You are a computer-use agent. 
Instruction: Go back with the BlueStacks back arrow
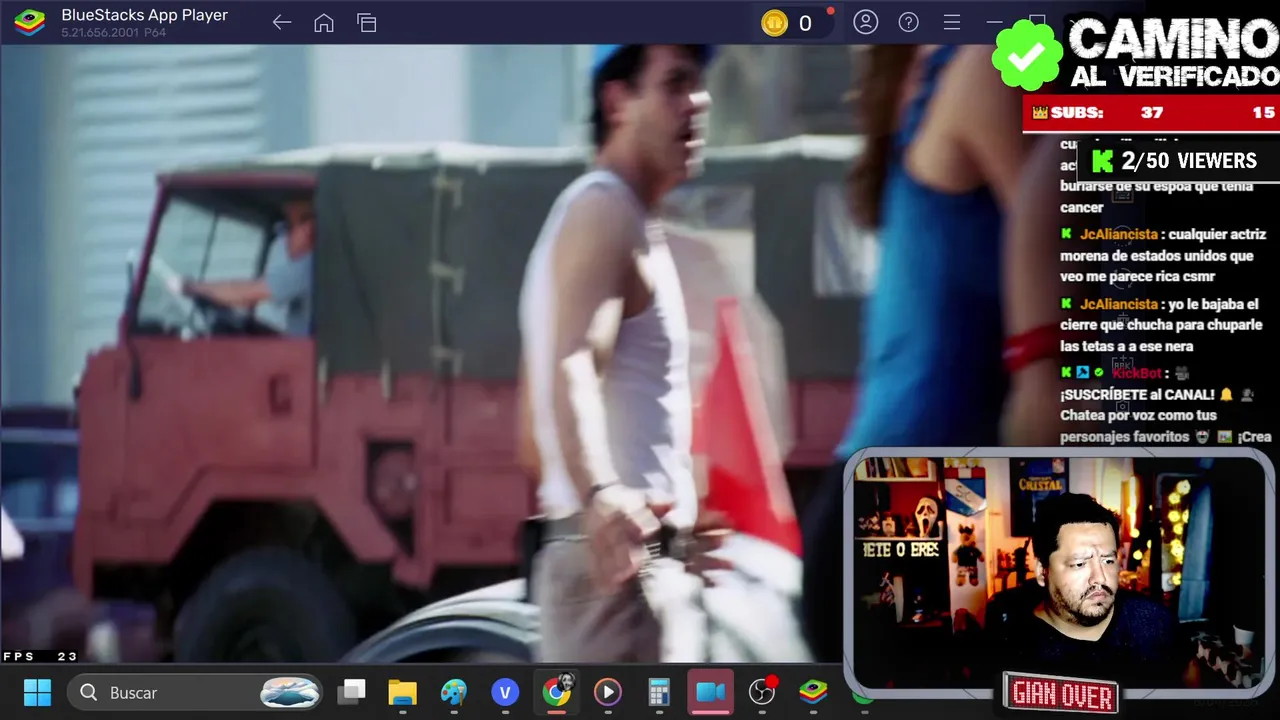click(x=282, y=22)
